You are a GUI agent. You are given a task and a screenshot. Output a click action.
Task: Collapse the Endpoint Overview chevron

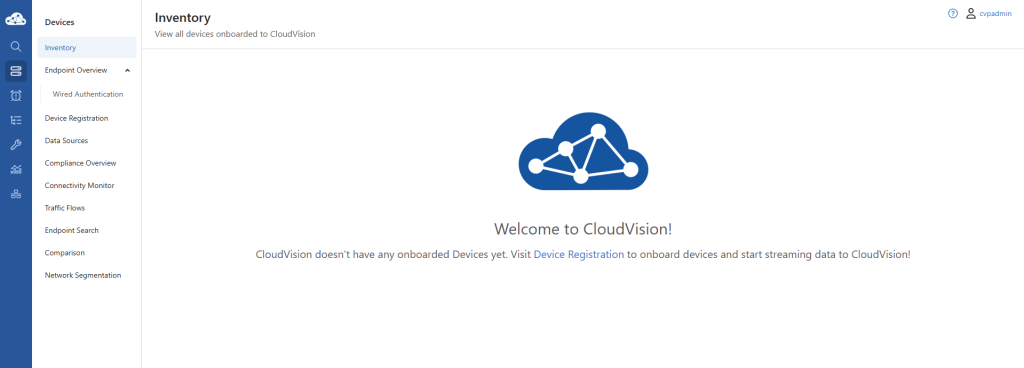click(x=127, y=70)
